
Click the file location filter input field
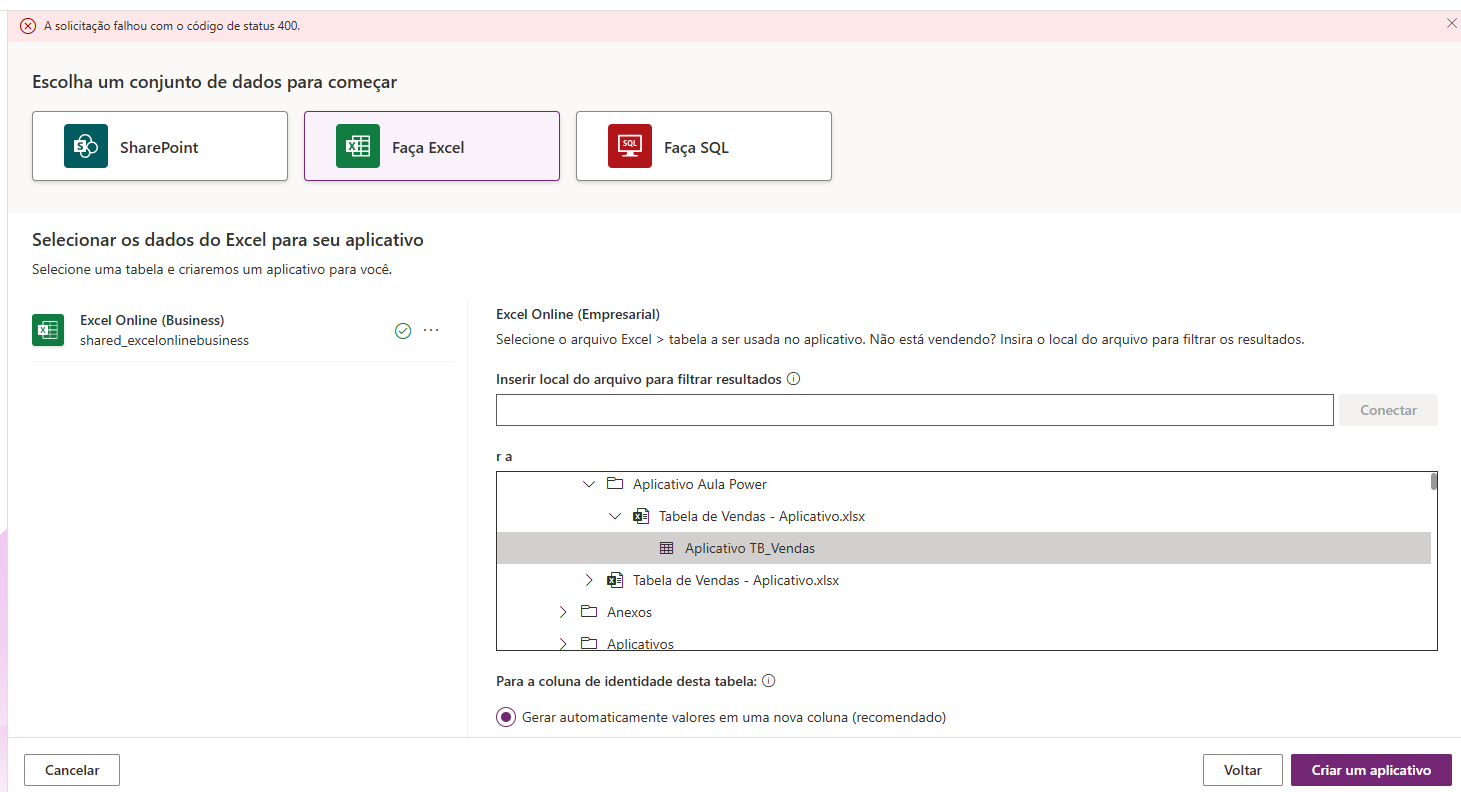pos(914,410)
